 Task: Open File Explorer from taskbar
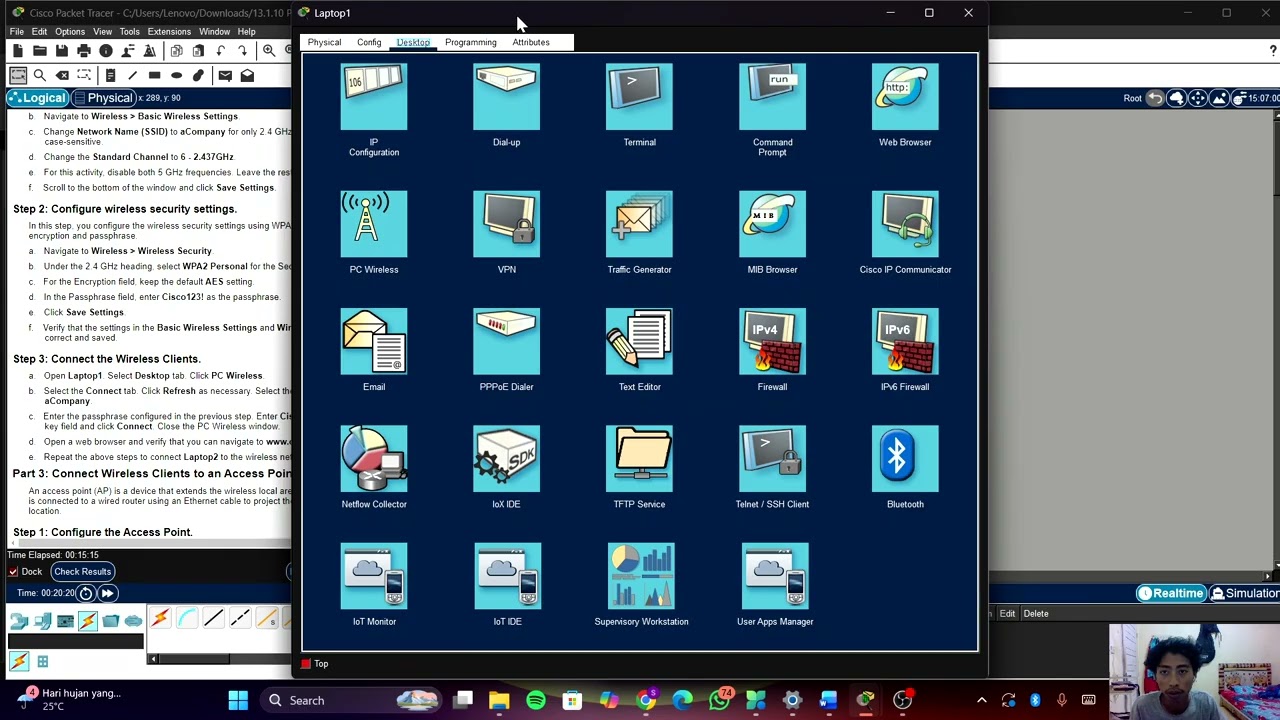tap(499, 700)
